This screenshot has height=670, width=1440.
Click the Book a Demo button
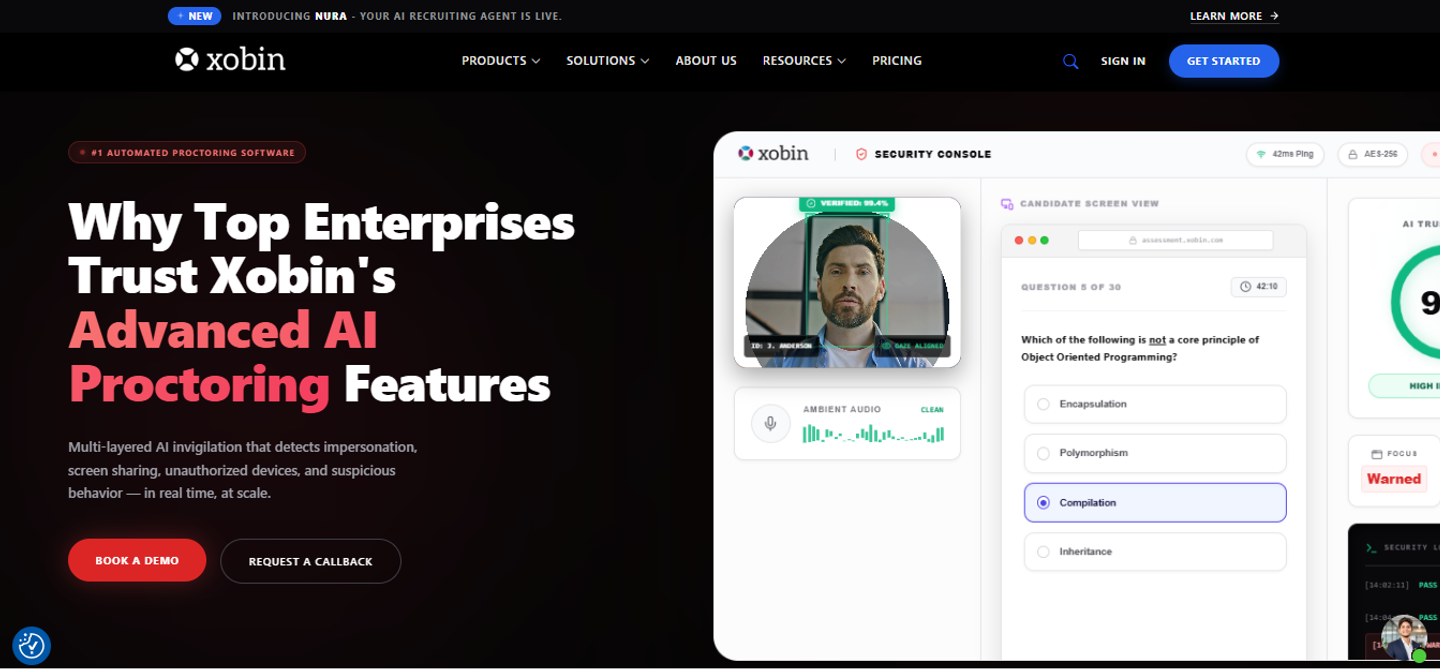pyautogui.click(x=137, y=561)
